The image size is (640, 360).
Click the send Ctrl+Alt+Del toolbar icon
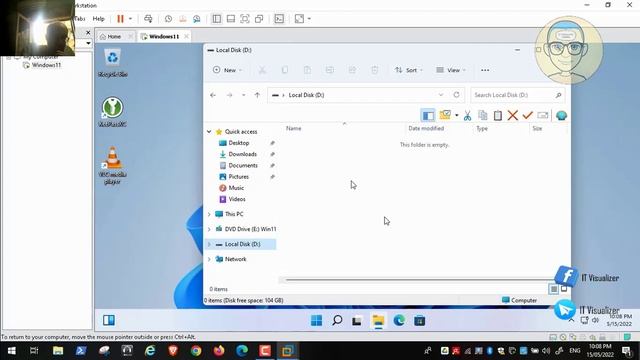click(x=148, y=19)
